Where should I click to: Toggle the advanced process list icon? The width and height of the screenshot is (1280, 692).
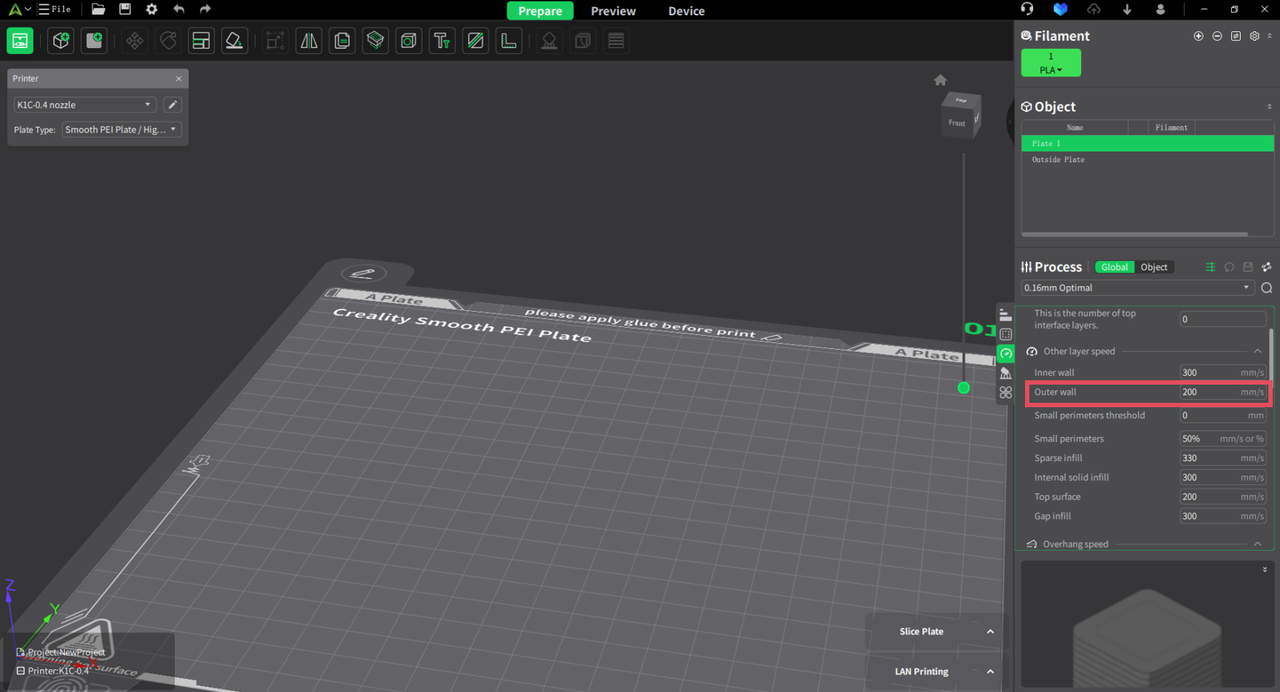coord(1210,267)
